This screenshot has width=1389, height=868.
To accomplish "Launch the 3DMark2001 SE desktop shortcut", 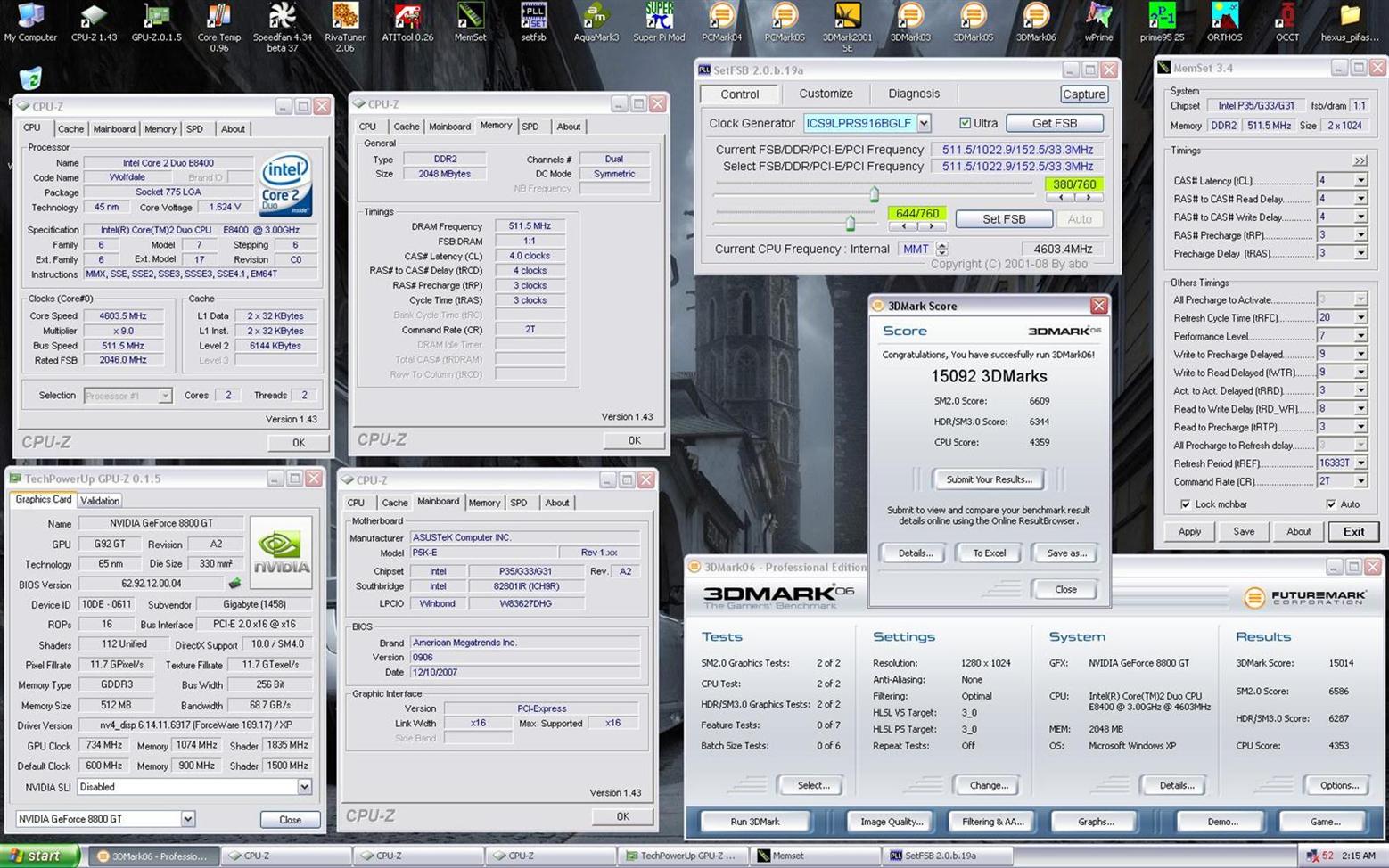I will (x=847, y=27).
